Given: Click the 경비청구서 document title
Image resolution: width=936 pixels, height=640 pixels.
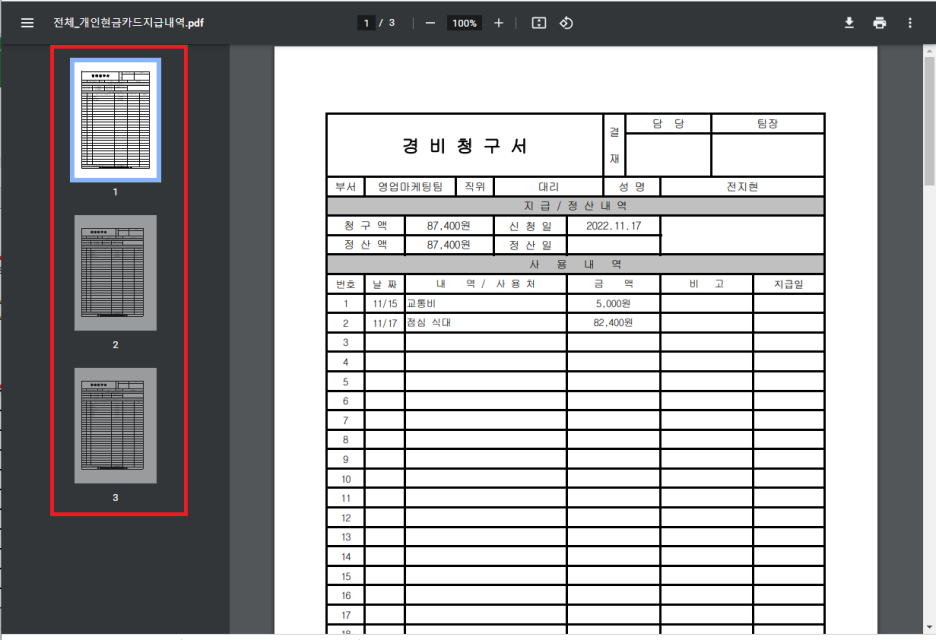Looking at the screenshot, I should (x=464, y=146).
